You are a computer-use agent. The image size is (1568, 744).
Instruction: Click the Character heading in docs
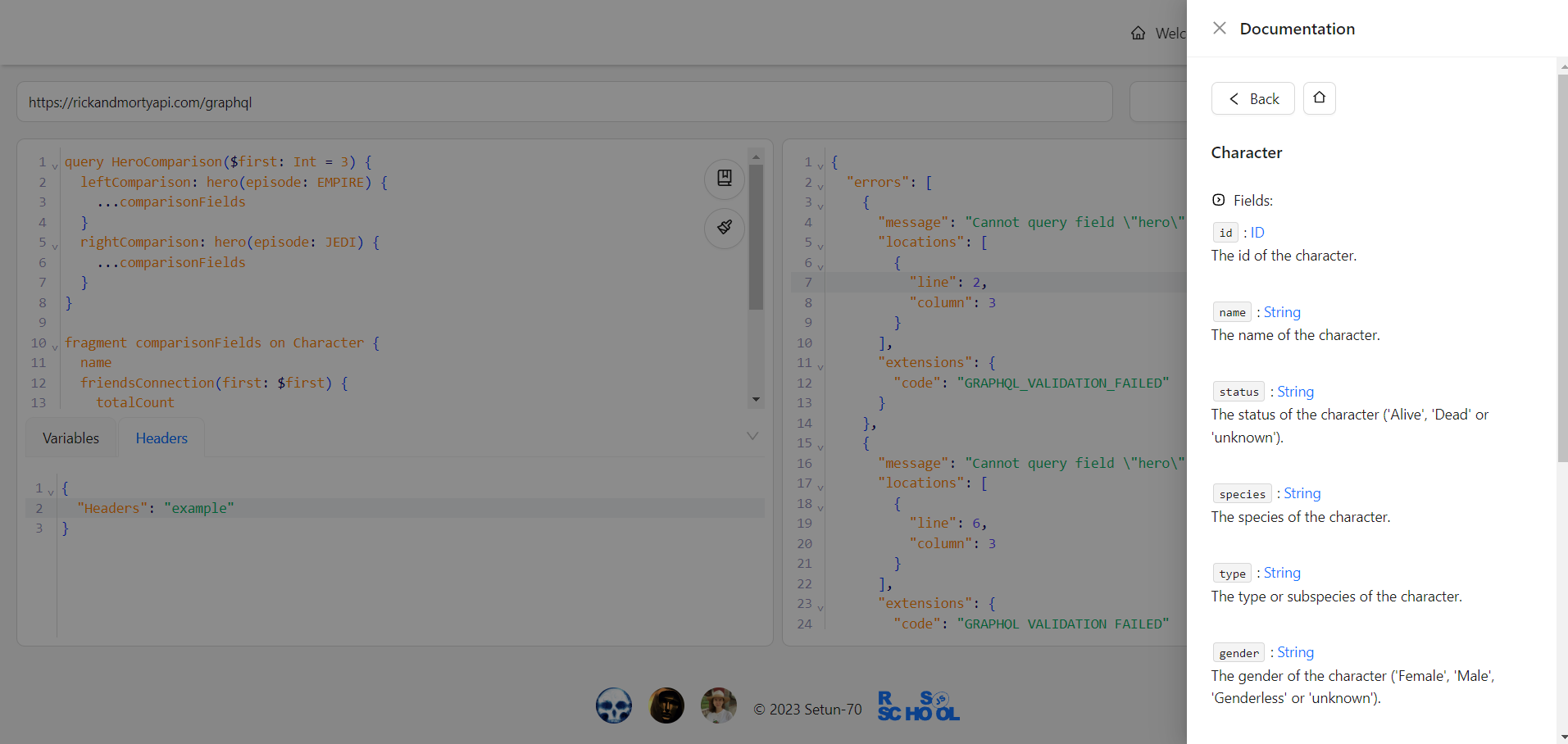[x=1247, y=152]
